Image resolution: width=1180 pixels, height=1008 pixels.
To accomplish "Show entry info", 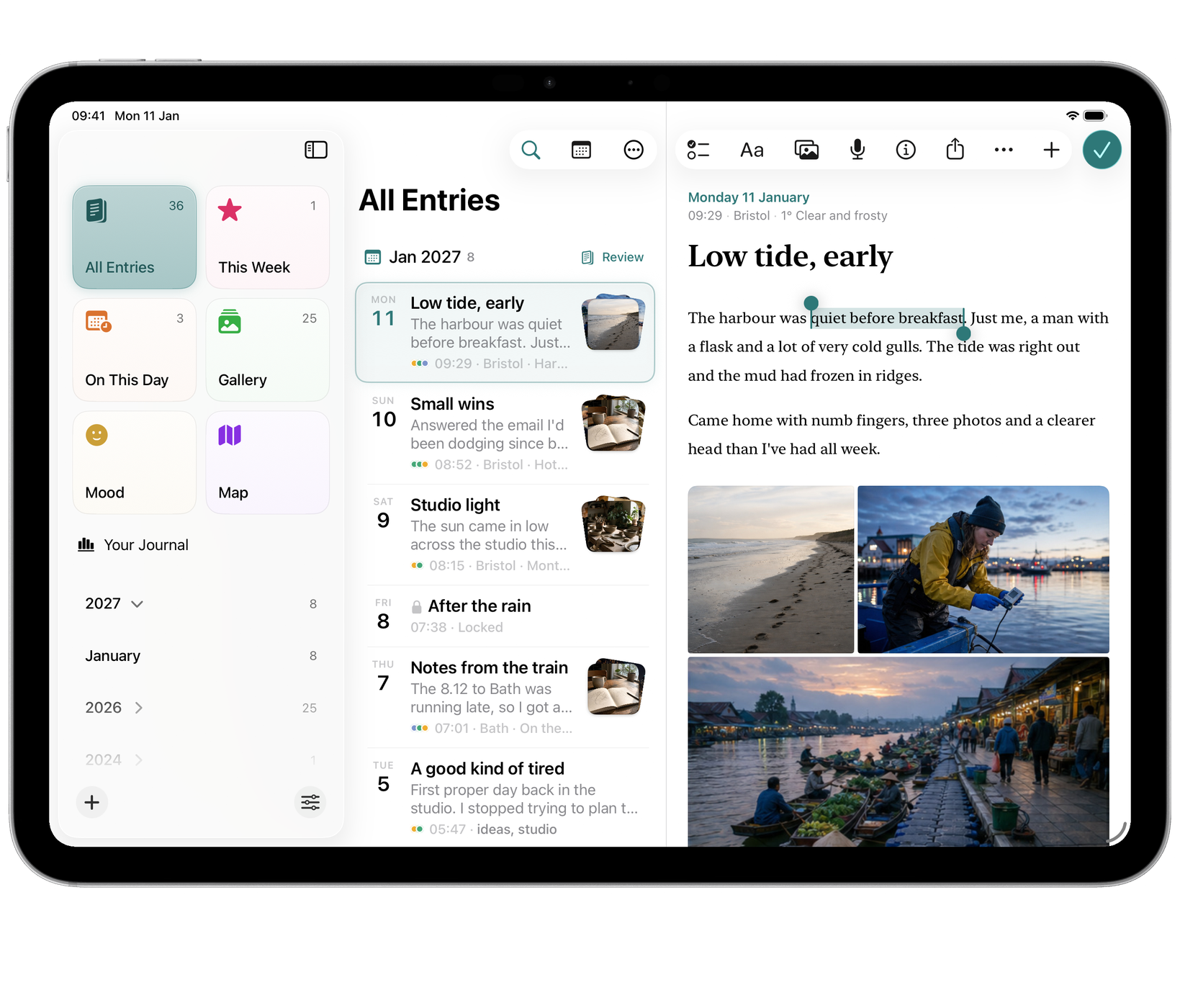I will (x=906, y=150).
